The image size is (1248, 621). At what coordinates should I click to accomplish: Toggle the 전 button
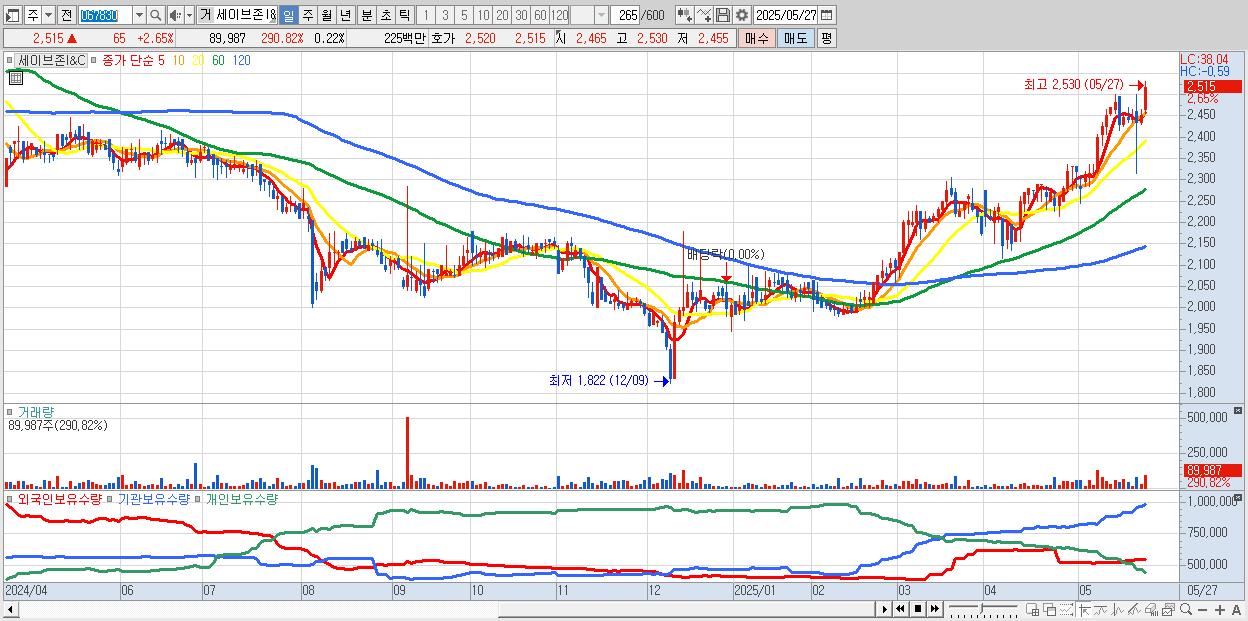tap(66, 15)
